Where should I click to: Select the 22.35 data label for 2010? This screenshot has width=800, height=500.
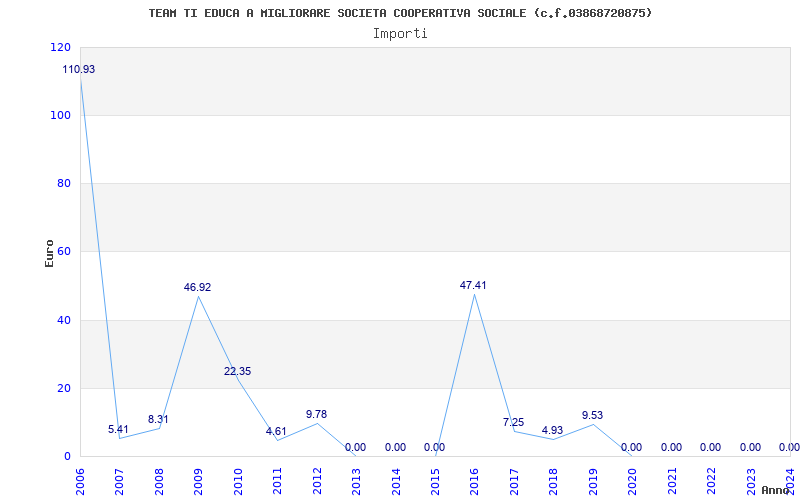pos(237,371)
